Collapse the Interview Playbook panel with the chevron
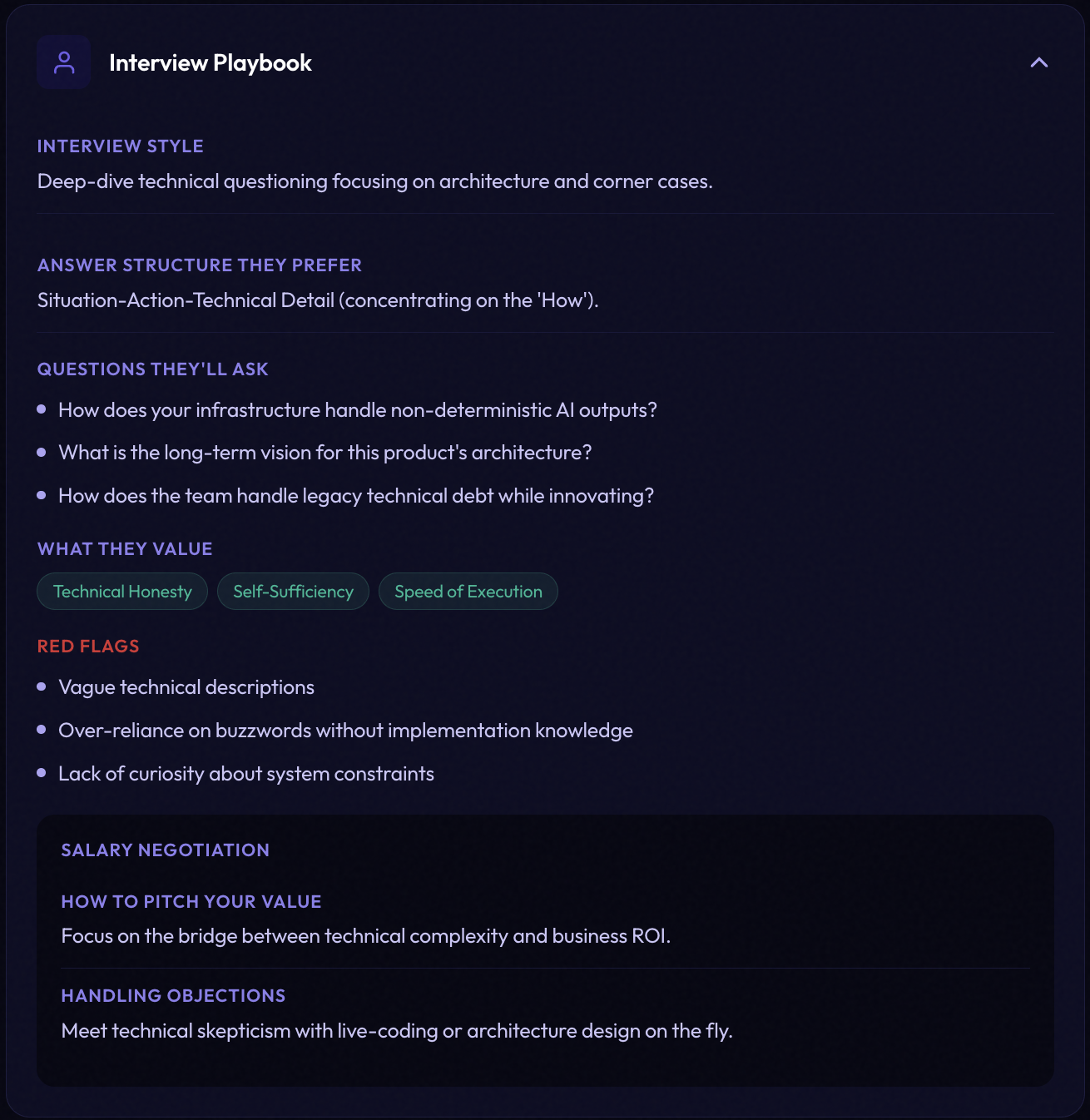The image size is (1090, 1120). 1038,62
